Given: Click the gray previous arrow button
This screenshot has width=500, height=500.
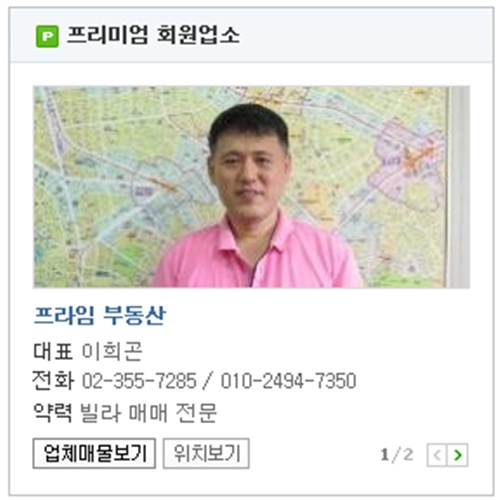Looking at the screenshot, I should pyautogui.click(x=437, y=455).
